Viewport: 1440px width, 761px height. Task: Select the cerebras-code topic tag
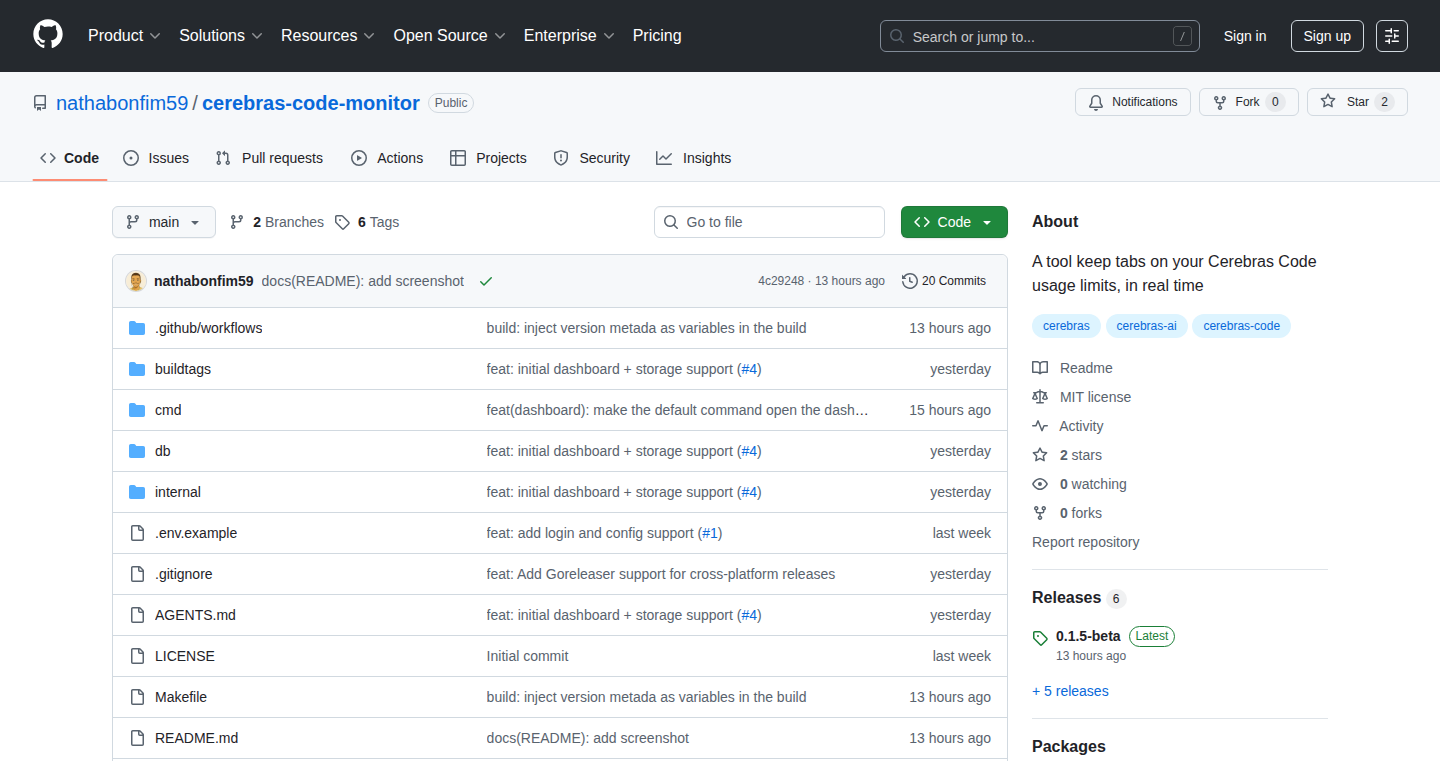(1241, 326)
